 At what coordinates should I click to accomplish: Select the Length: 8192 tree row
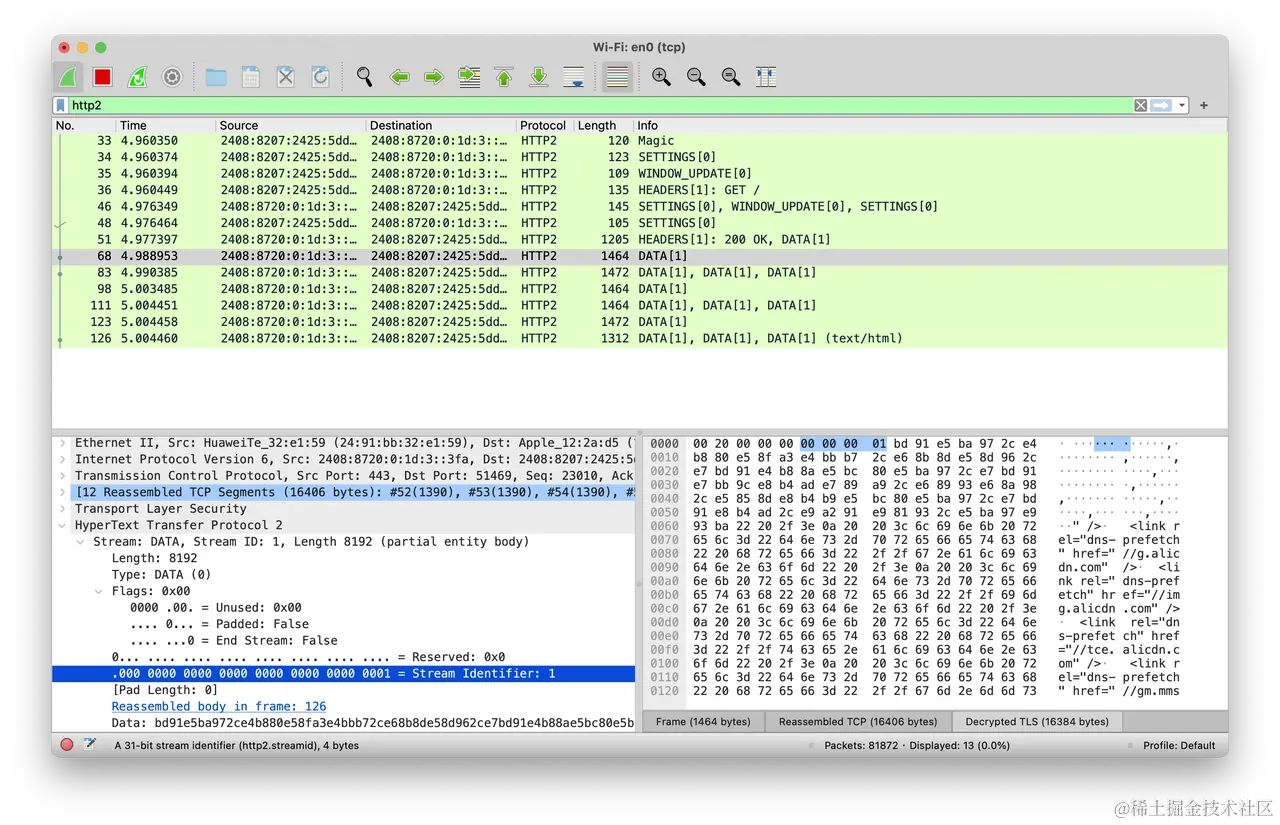point(344,558)
